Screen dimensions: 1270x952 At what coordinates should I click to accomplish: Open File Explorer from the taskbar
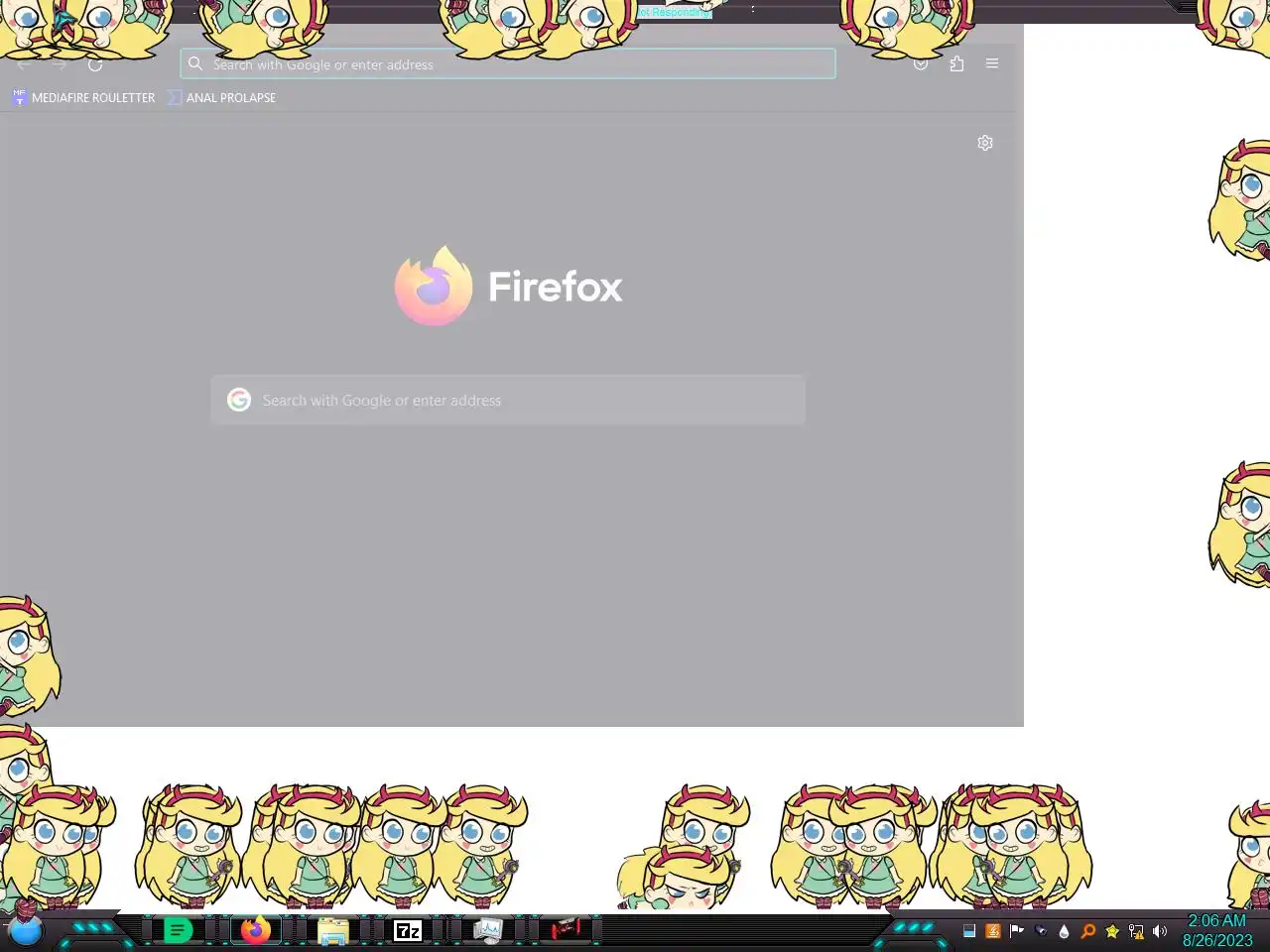[x=333, y=931]
